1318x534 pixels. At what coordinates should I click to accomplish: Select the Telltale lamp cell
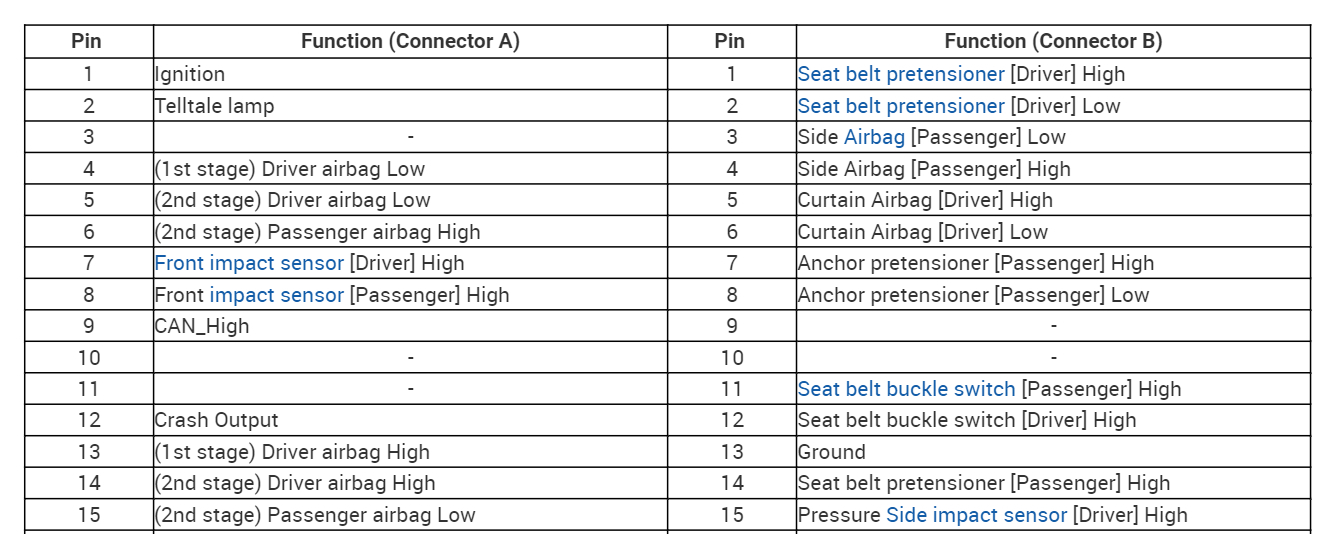coord(214,106)
